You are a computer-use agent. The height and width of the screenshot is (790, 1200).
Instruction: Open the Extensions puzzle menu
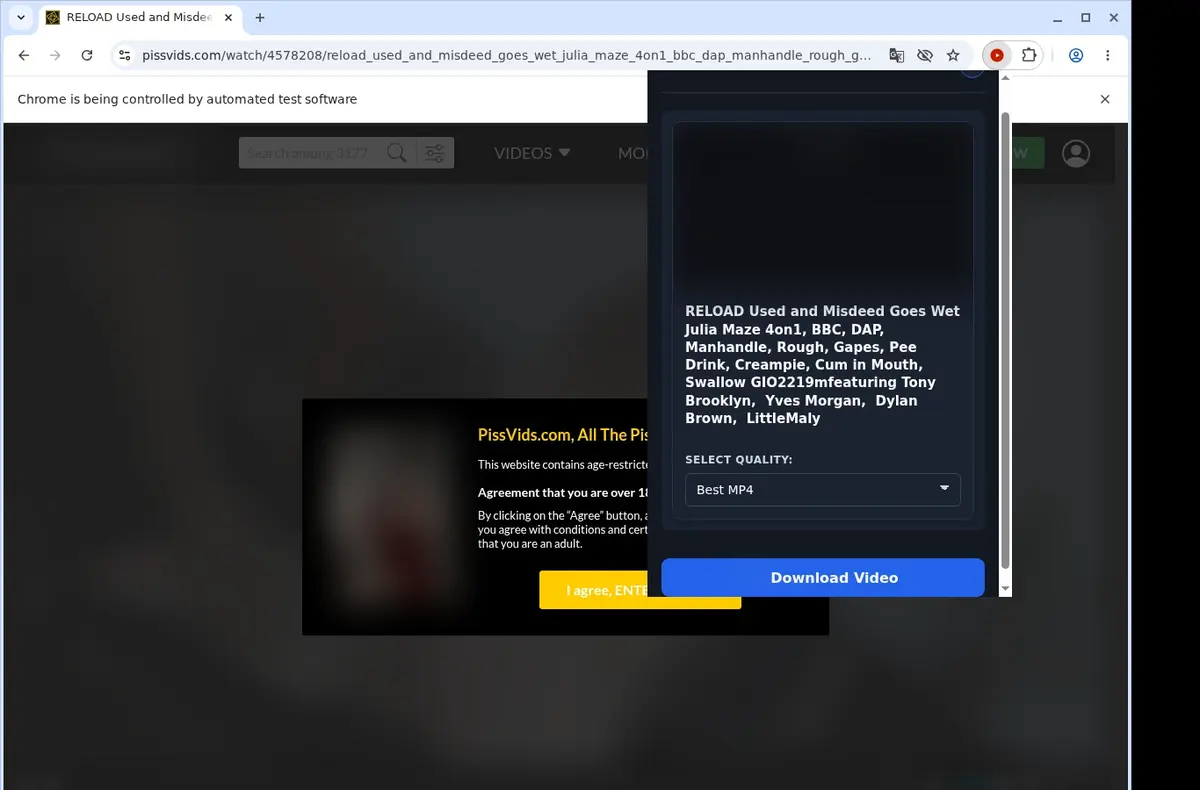point(1028,56)
